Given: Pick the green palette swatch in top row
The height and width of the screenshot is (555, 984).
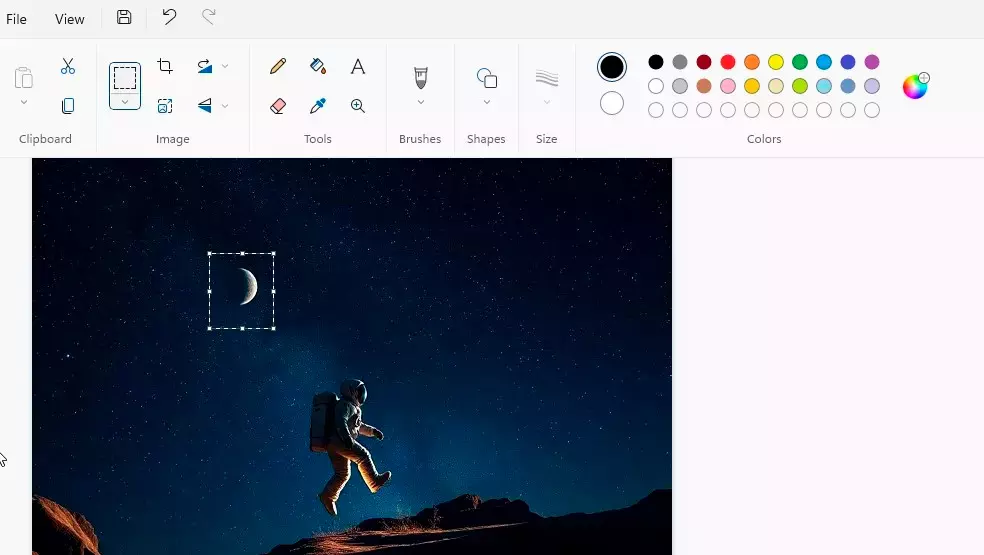Looking at the screenshot, I should [x=800, y=62].
